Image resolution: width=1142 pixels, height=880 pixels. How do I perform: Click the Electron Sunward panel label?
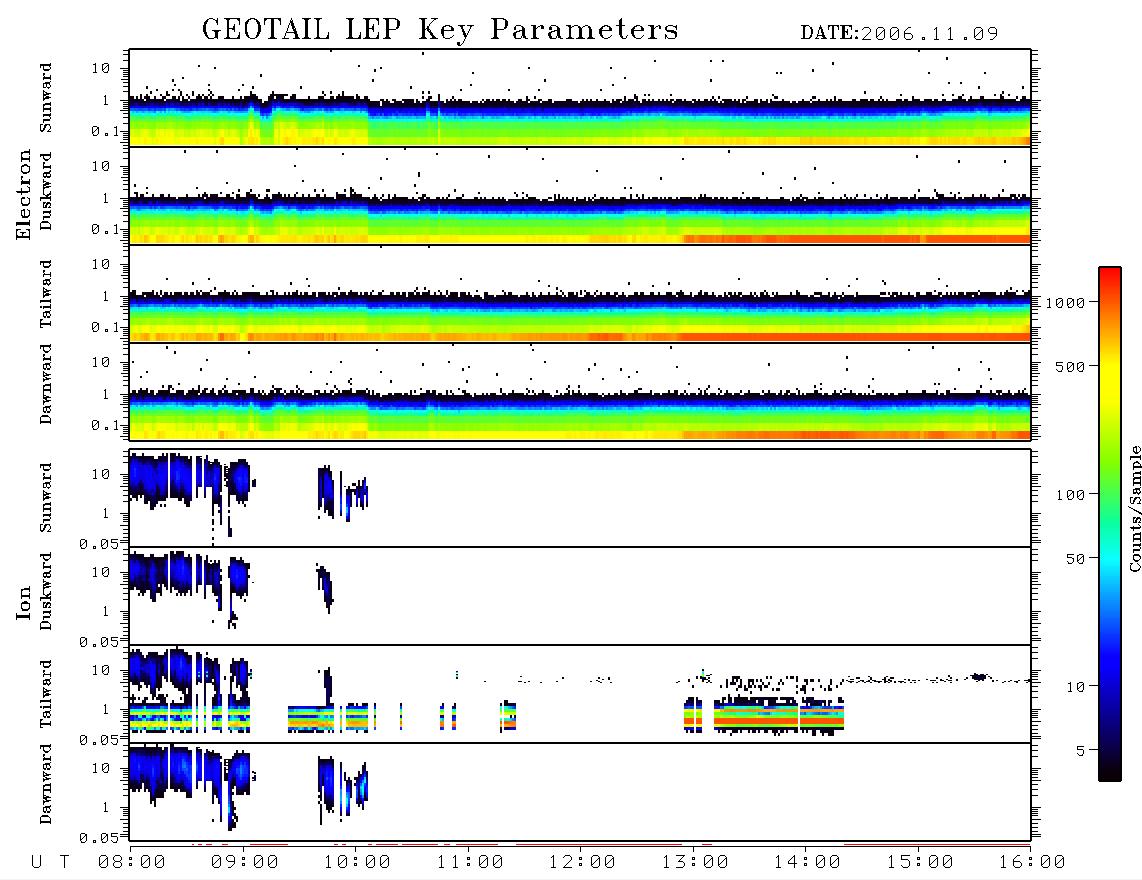(46, 98)
